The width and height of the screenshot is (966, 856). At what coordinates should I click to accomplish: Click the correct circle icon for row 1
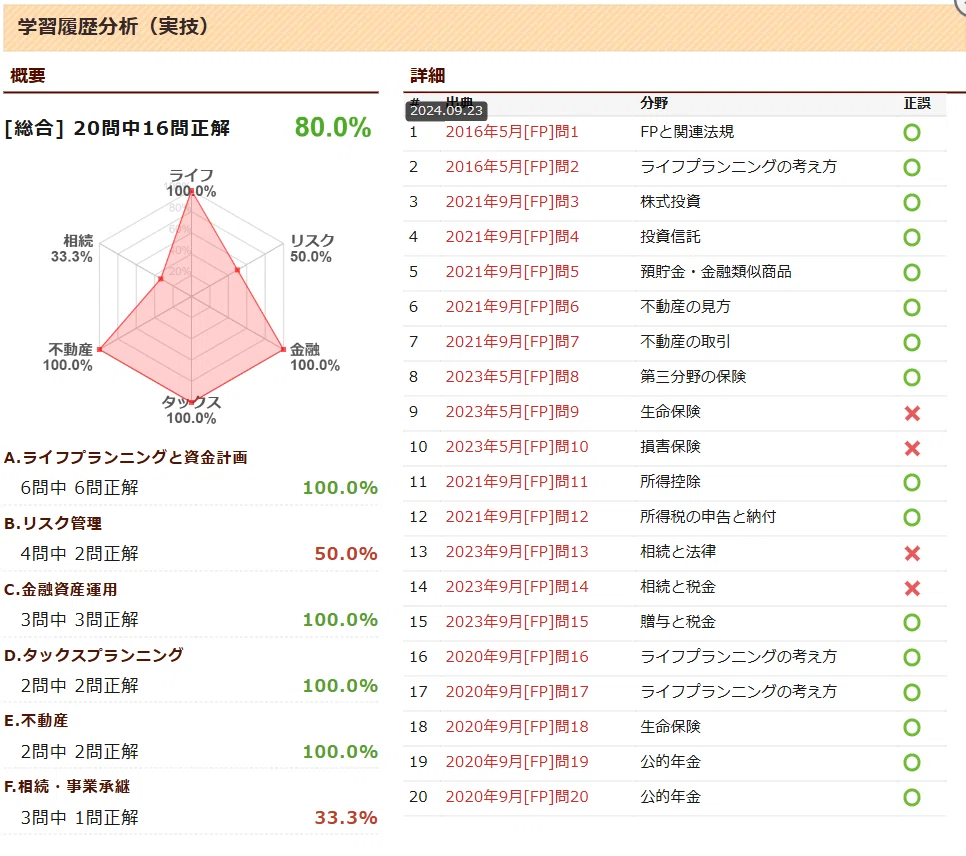[x=912, y=132]
